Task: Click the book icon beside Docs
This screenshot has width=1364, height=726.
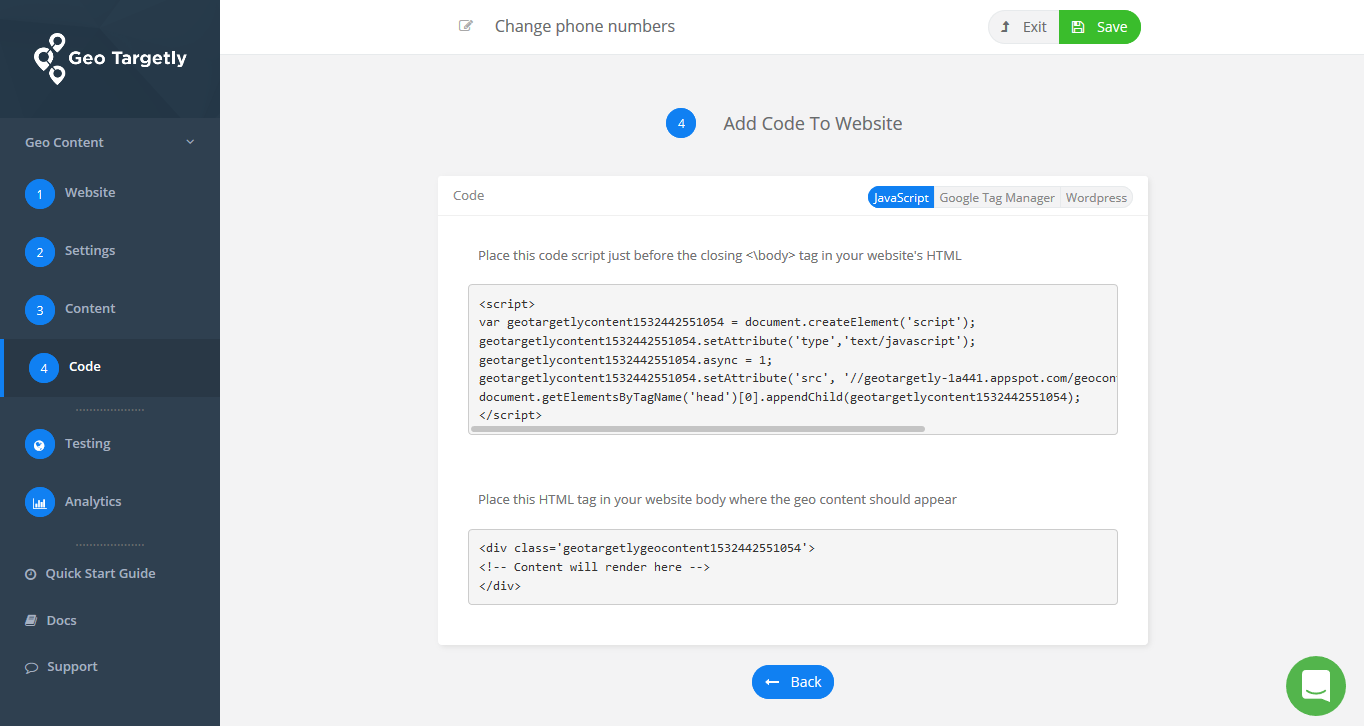Action: coord(31,621)
